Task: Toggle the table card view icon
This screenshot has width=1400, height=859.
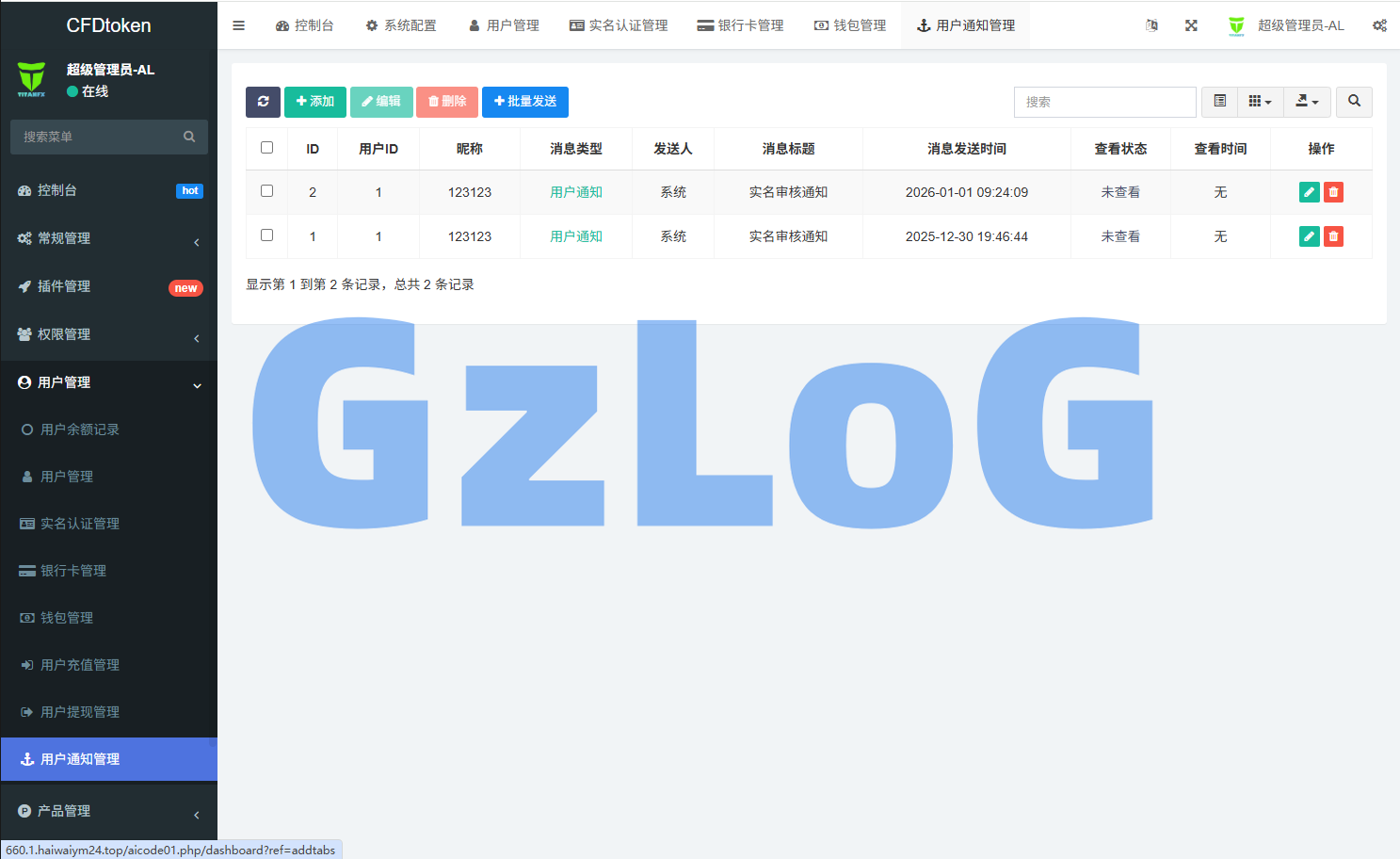Action: (x=1219, y=102)
